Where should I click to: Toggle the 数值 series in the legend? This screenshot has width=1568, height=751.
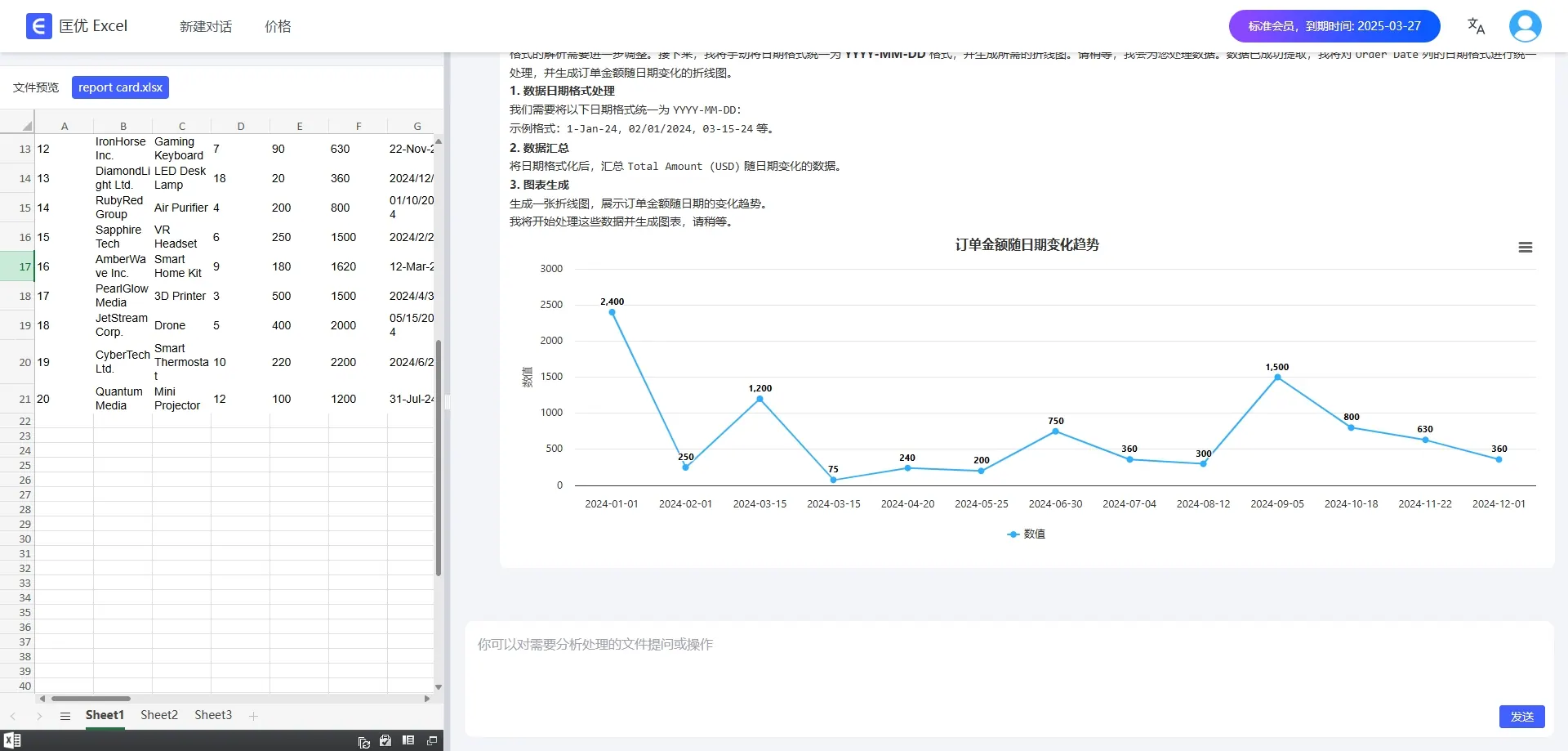1026,534
